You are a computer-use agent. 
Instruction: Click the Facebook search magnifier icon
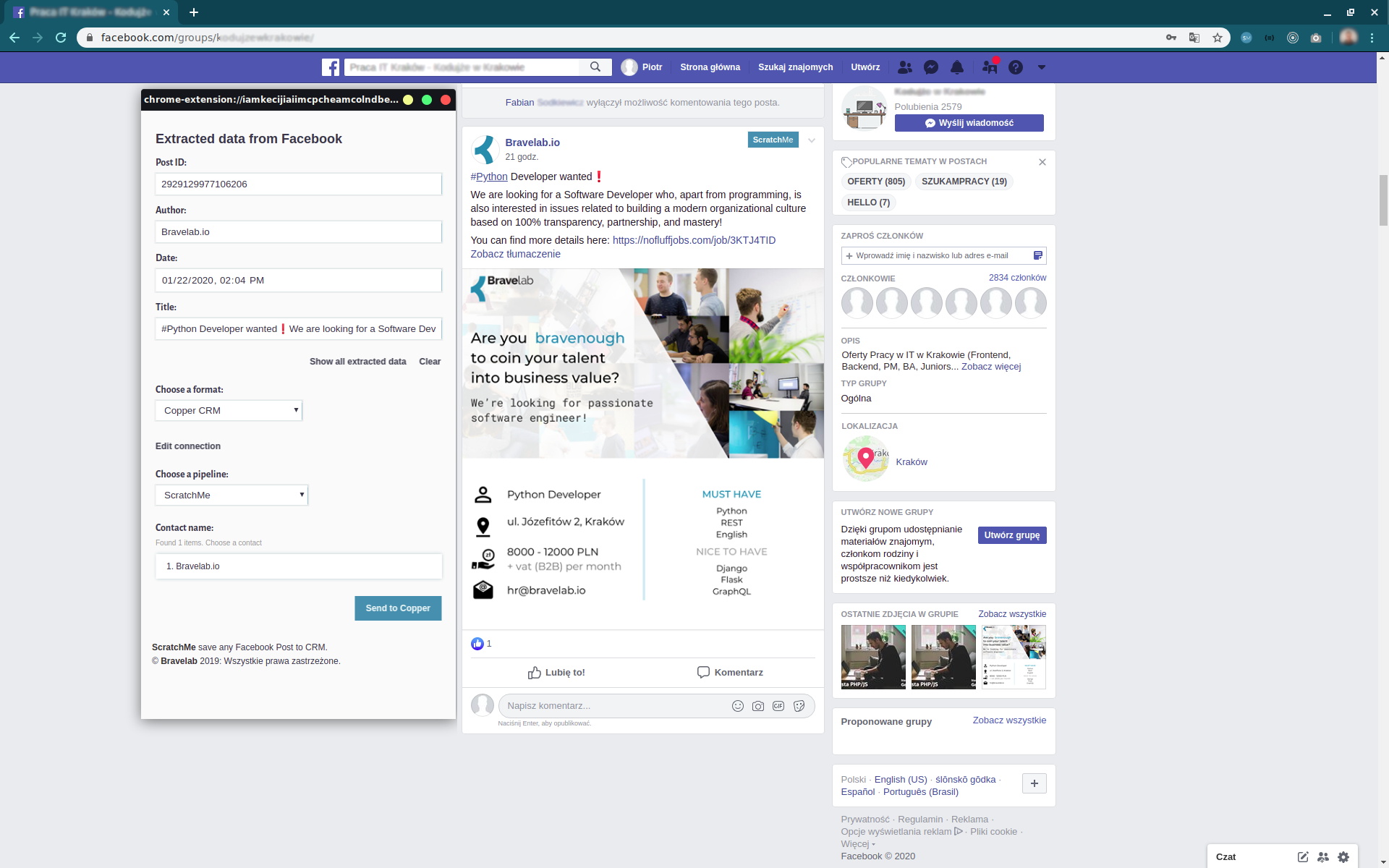pyautogui.click(x=595, y=67)
